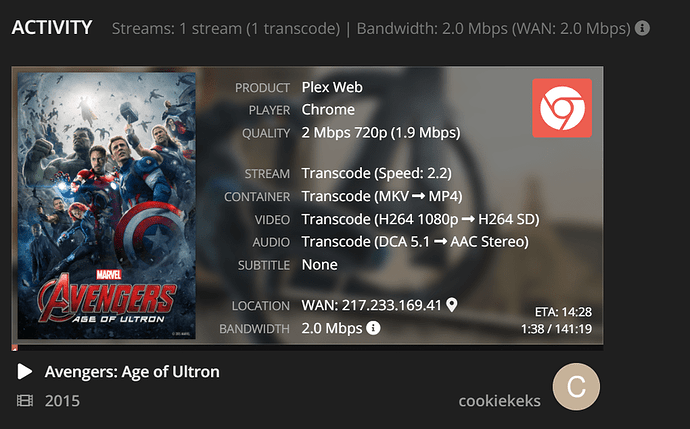This screenshot has width=690, height=429.
Task: Click the 2015 year link
Action: pos(62,401)
